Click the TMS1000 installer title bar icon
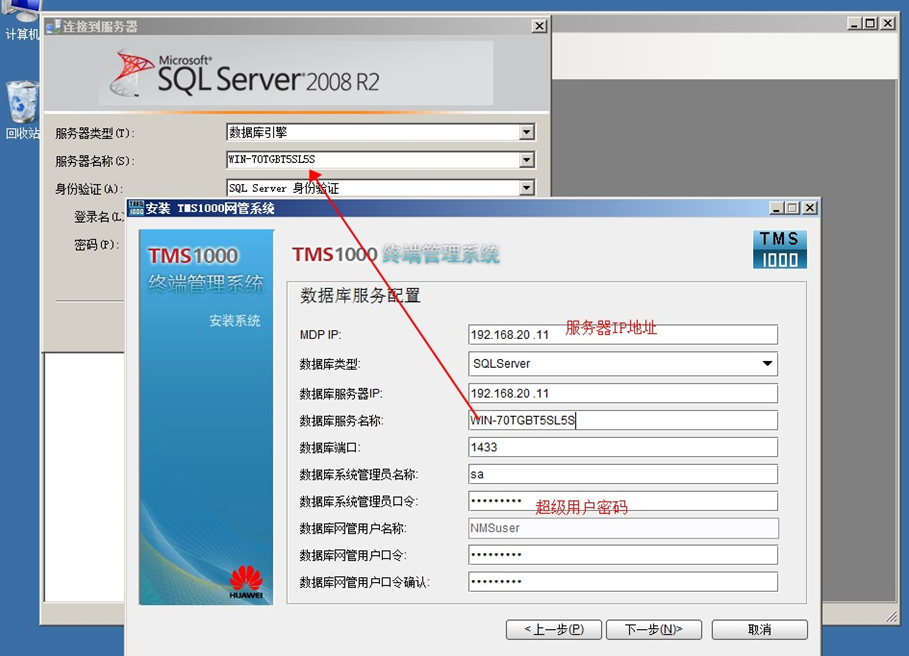909x656 pixels. [x=136, y=208]
